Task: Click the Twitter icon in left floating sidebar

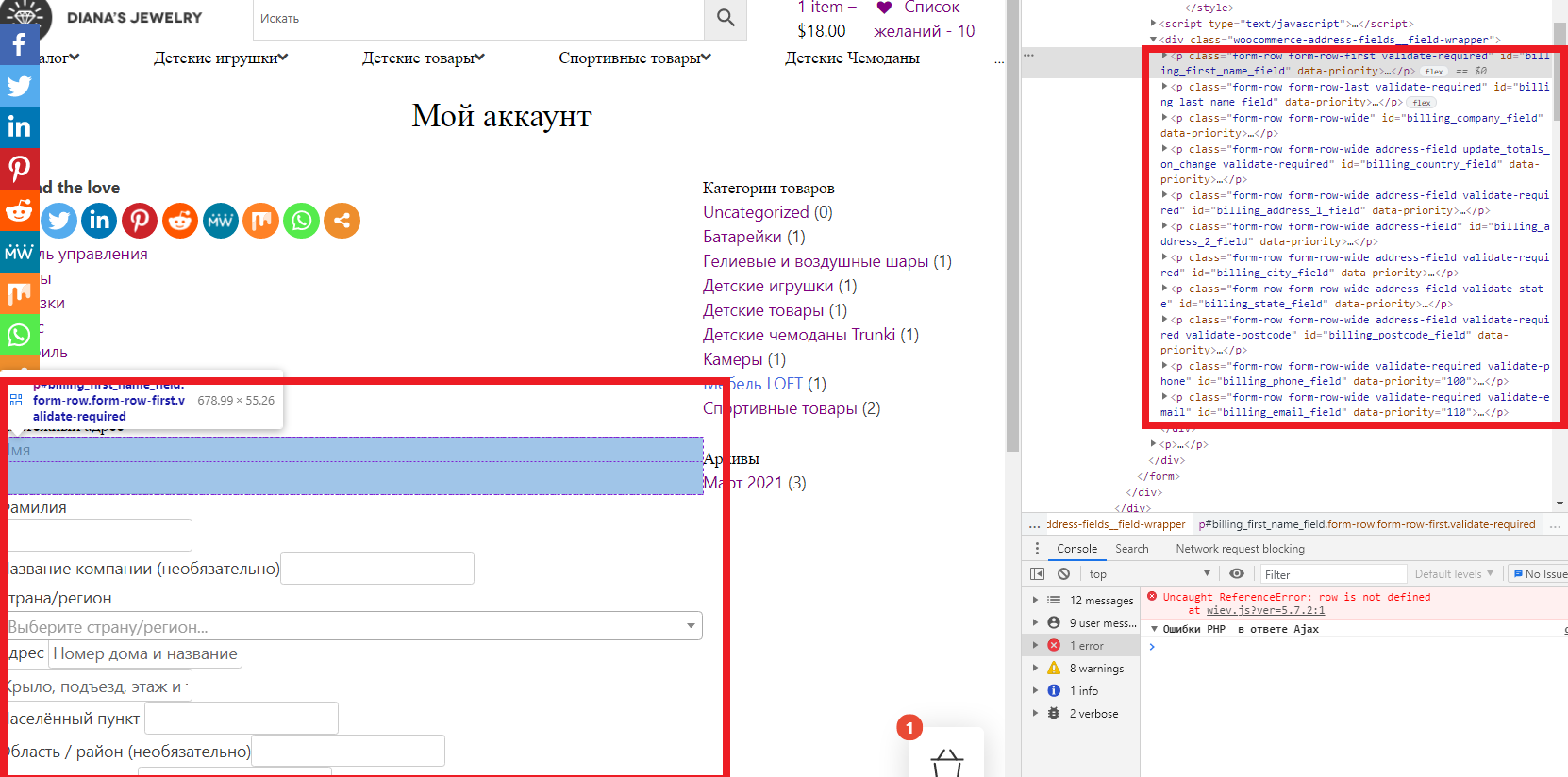Action: click(x=19, y=86)
